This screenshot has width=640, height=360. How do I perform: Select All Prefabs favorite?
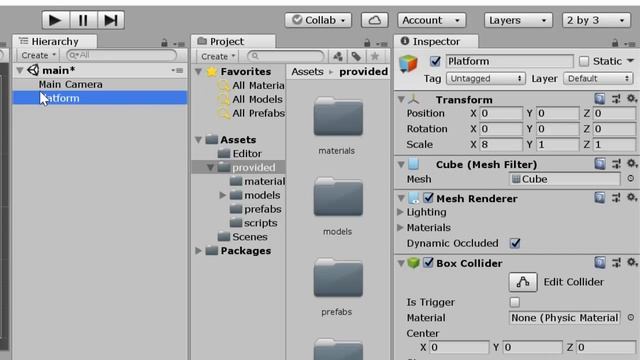(258, 113)
